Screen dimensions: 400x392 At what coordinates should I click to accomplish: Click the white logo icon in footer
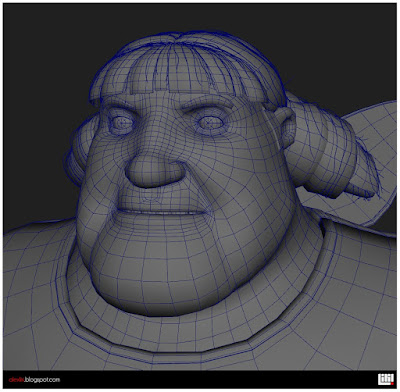386,379
